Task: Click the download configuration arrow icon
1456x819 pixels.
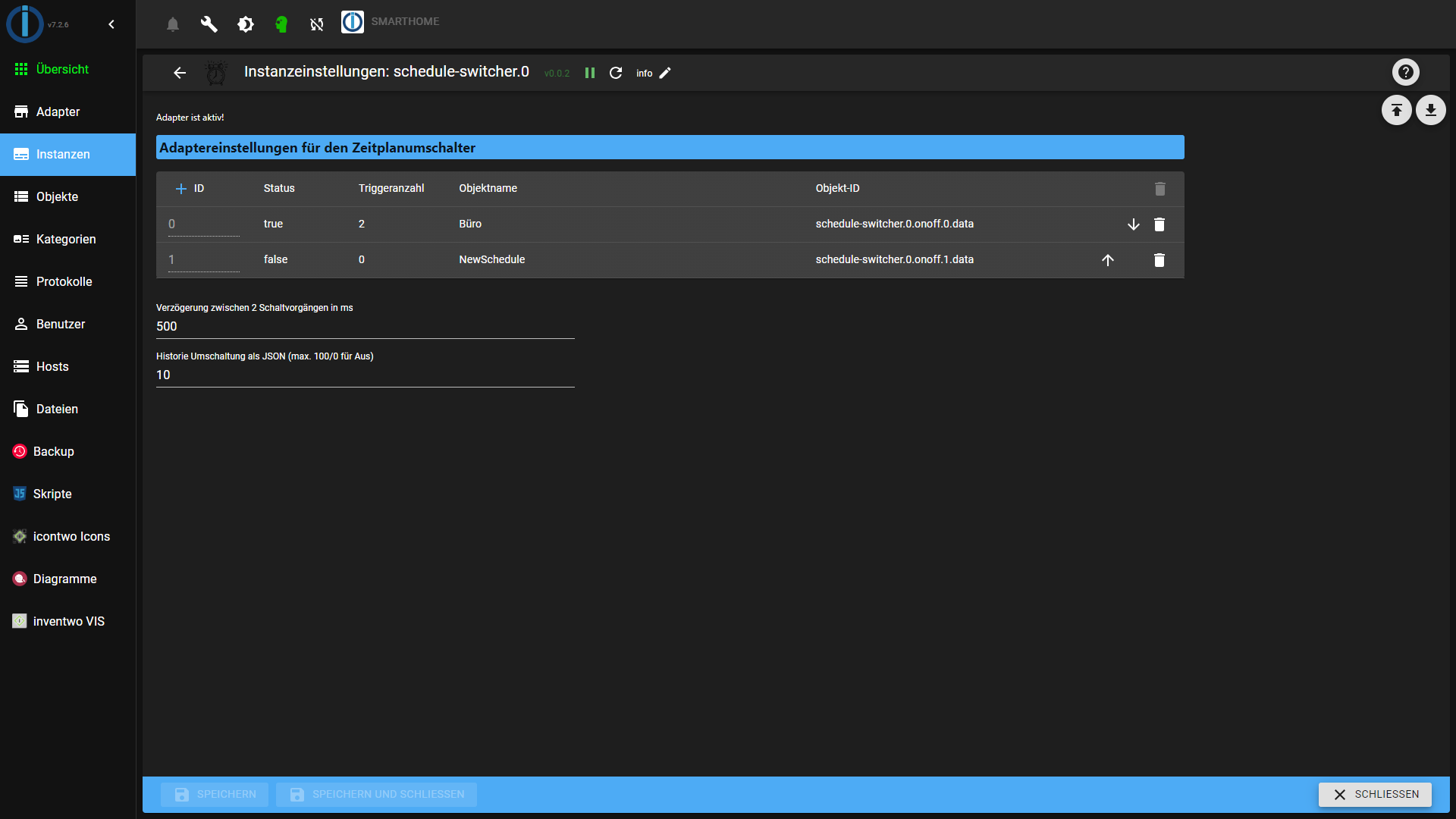Action: point(1430,111)
